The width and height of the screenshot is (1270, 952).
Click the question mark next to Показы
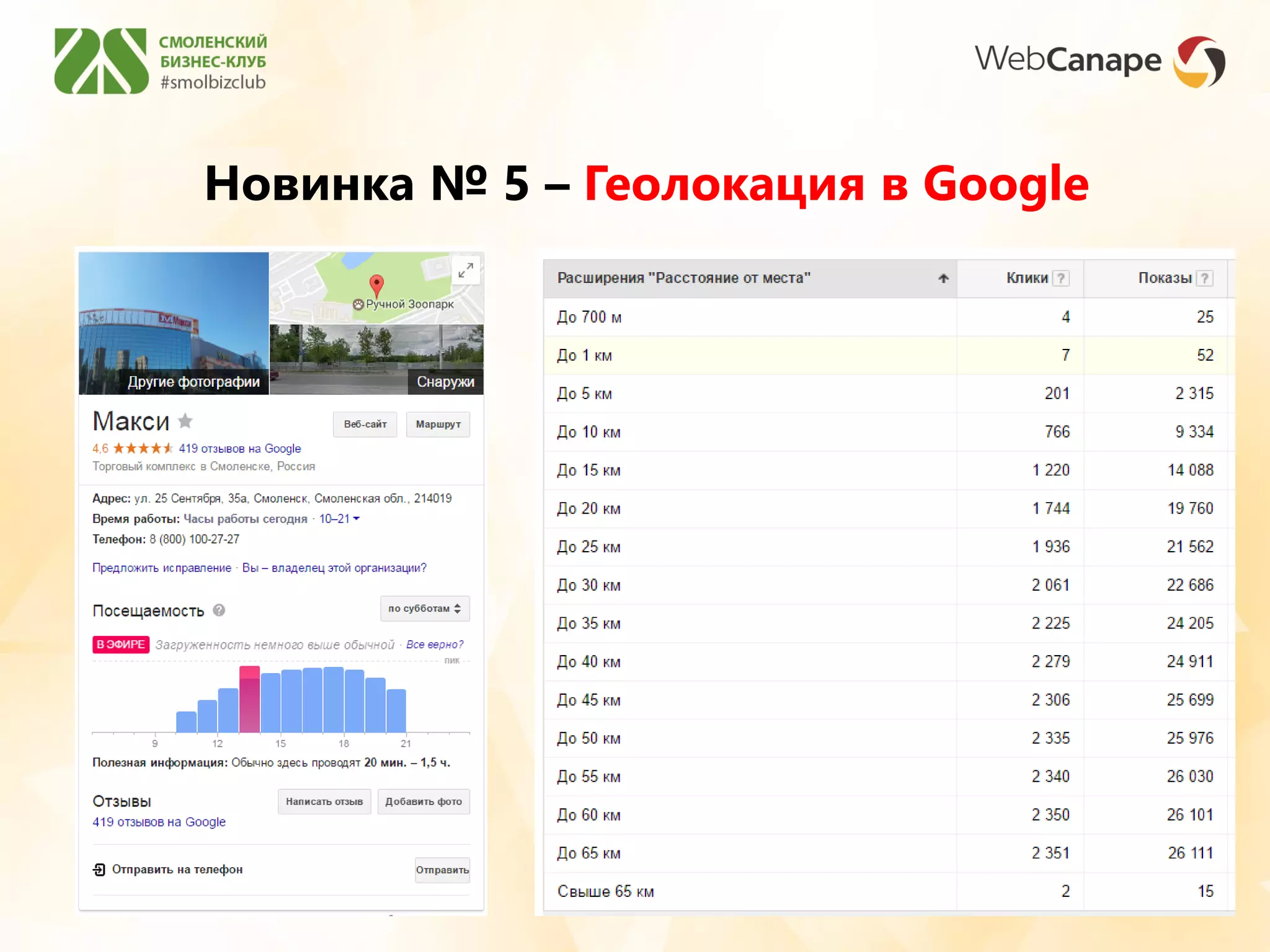[1204, 278]
